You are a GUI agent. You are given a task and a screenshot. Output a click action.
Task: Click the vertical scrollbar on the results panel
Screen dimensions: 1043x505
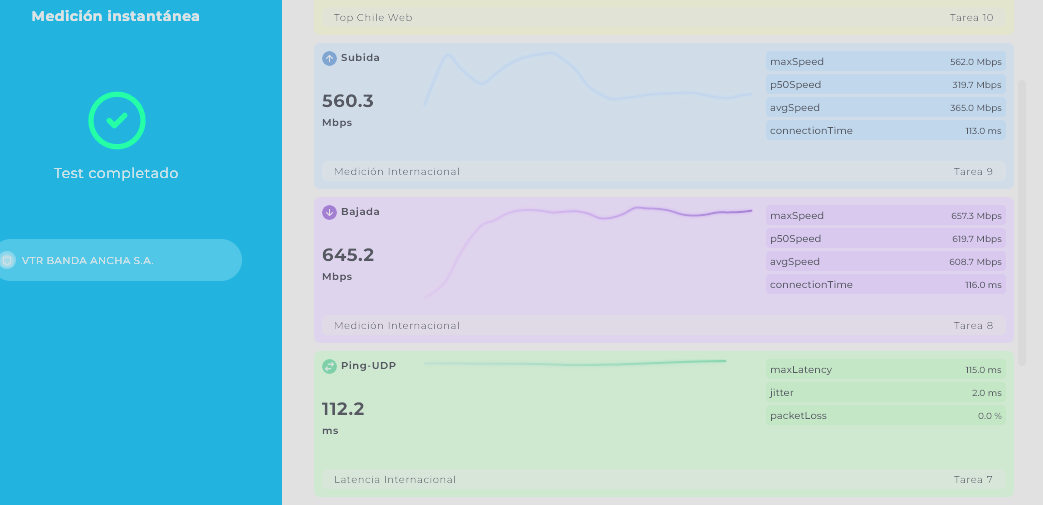pyautogui.click(x=1022, y=220)
